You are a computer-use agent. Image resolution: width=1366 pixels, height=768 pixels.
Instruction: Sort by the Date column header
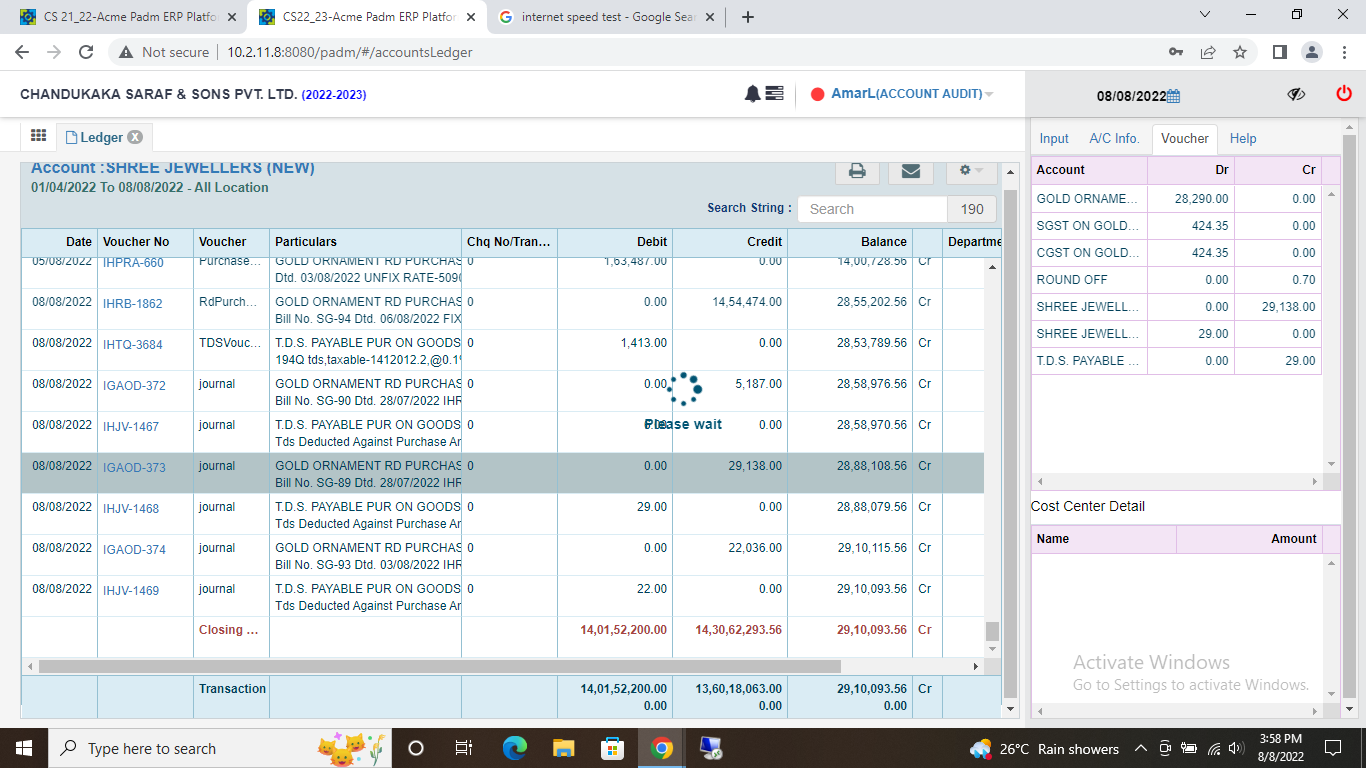[x=60, y=242]
